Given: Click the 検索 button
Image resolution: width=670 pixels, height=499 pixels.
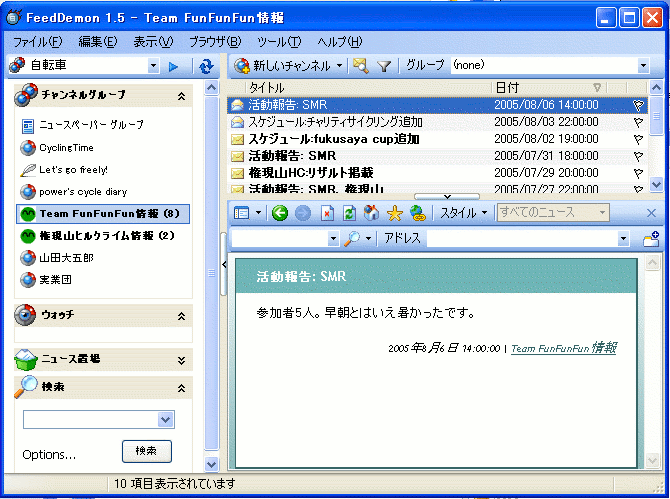Looking at the screenshot, I should coord(146,451).
